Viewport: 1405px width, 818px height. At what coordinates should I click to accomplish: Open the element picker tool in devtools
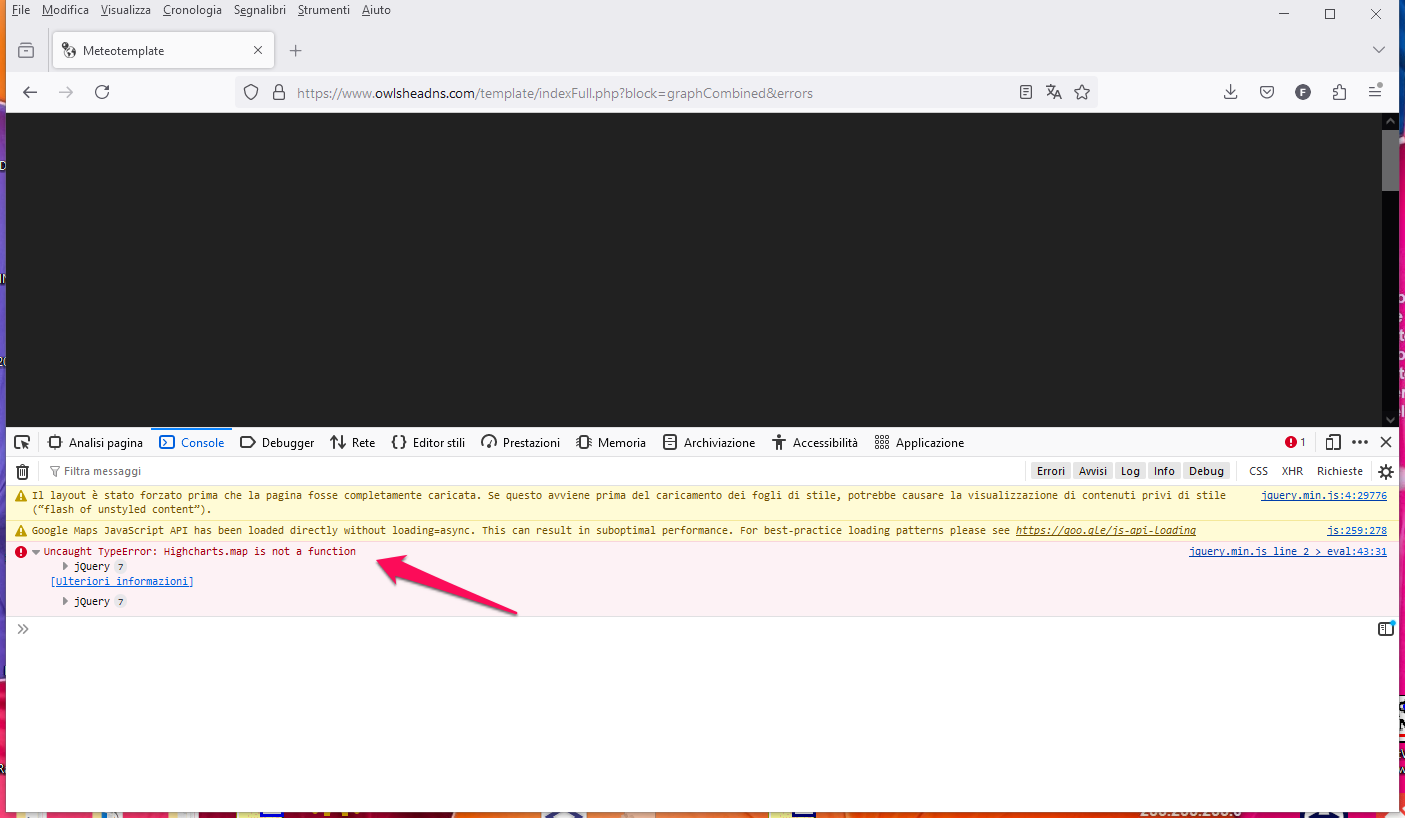click(22, 442)
